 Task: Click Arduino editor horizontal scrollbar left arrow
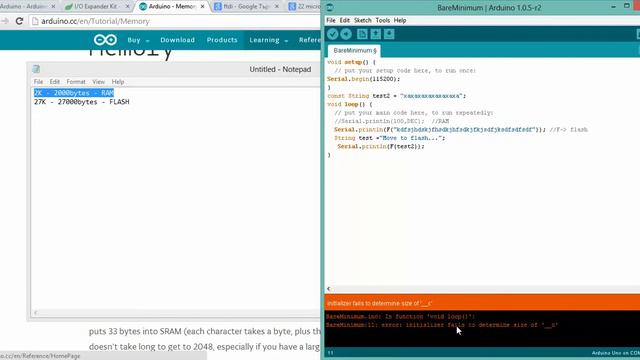click(329, 289)
